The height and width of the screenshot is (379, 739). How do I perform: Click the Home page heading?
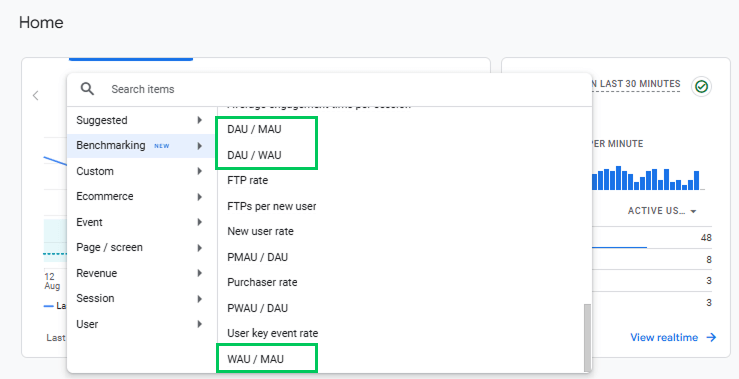[41, 22]
